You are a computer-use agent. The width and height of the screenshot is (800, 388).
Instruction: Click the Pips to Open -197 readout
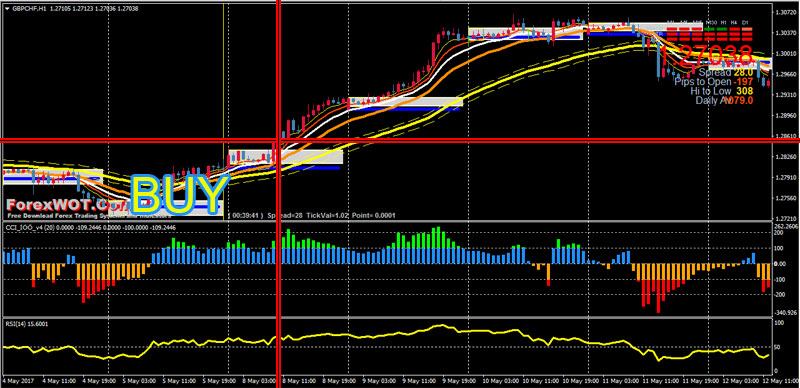point(714,82)
